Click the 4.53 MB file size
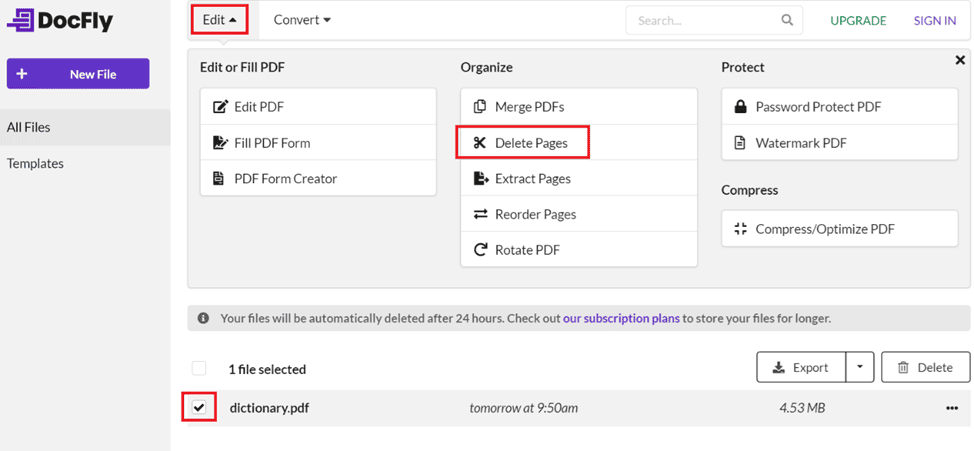974x451 pixels. [802, 408]
